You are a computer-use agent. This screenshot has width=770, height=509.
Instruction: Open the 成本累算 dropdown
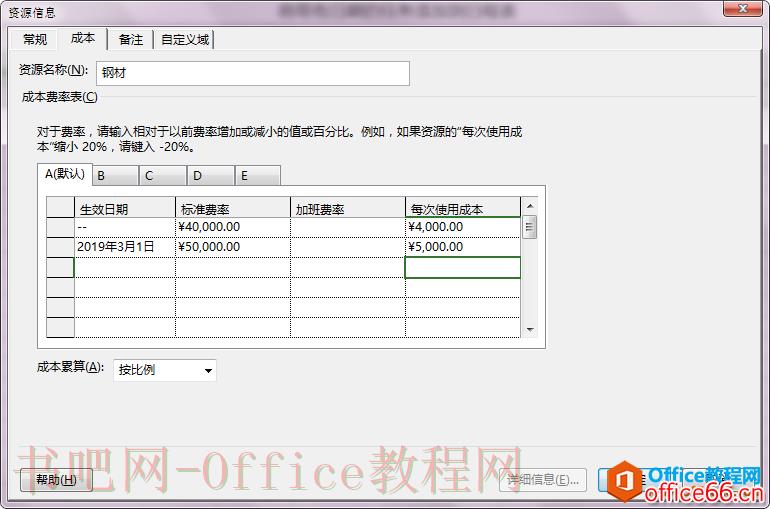(165, 370)
